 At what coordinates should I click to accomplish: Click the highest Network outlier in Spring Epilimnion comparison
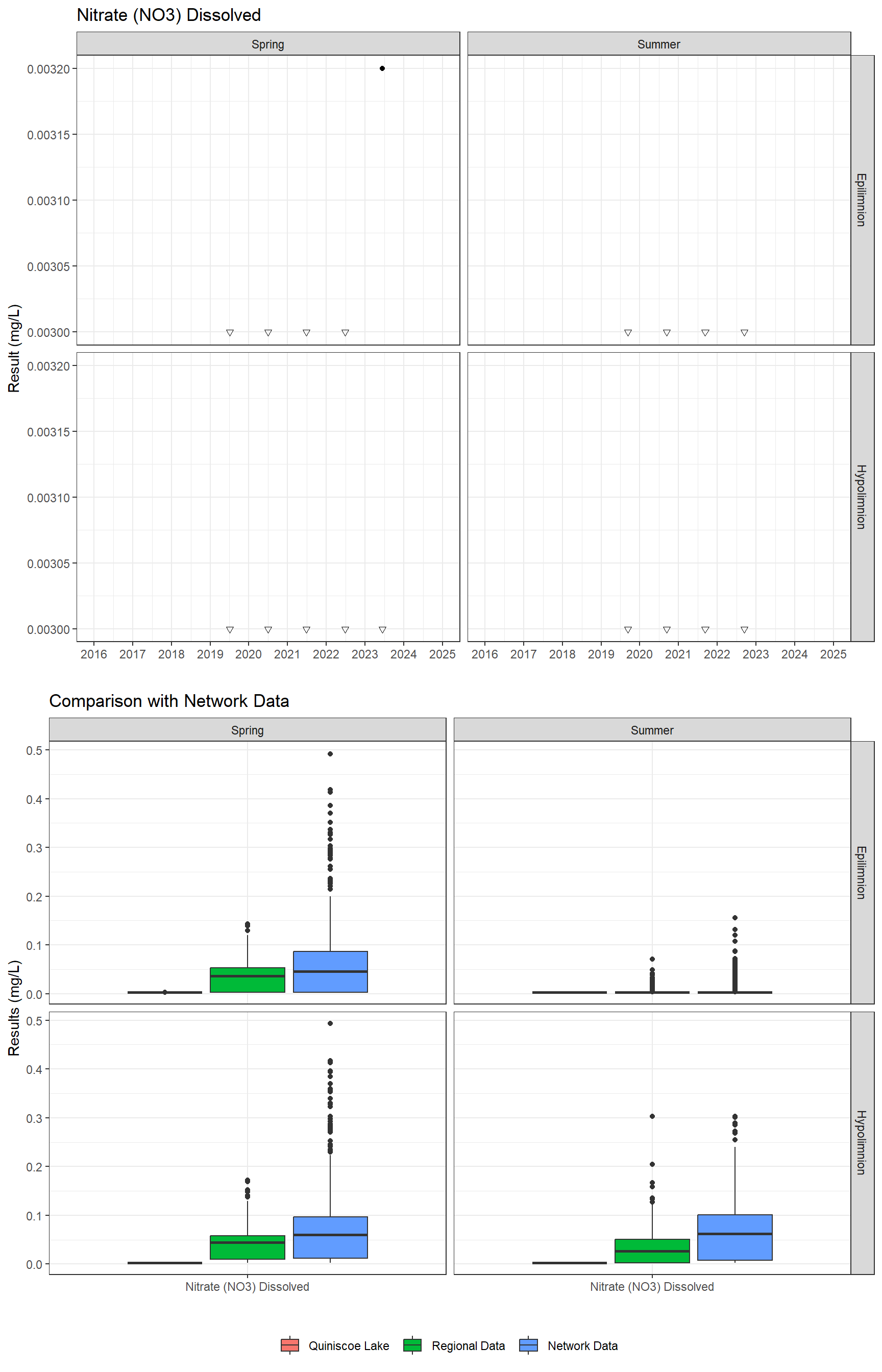[330, 753]
